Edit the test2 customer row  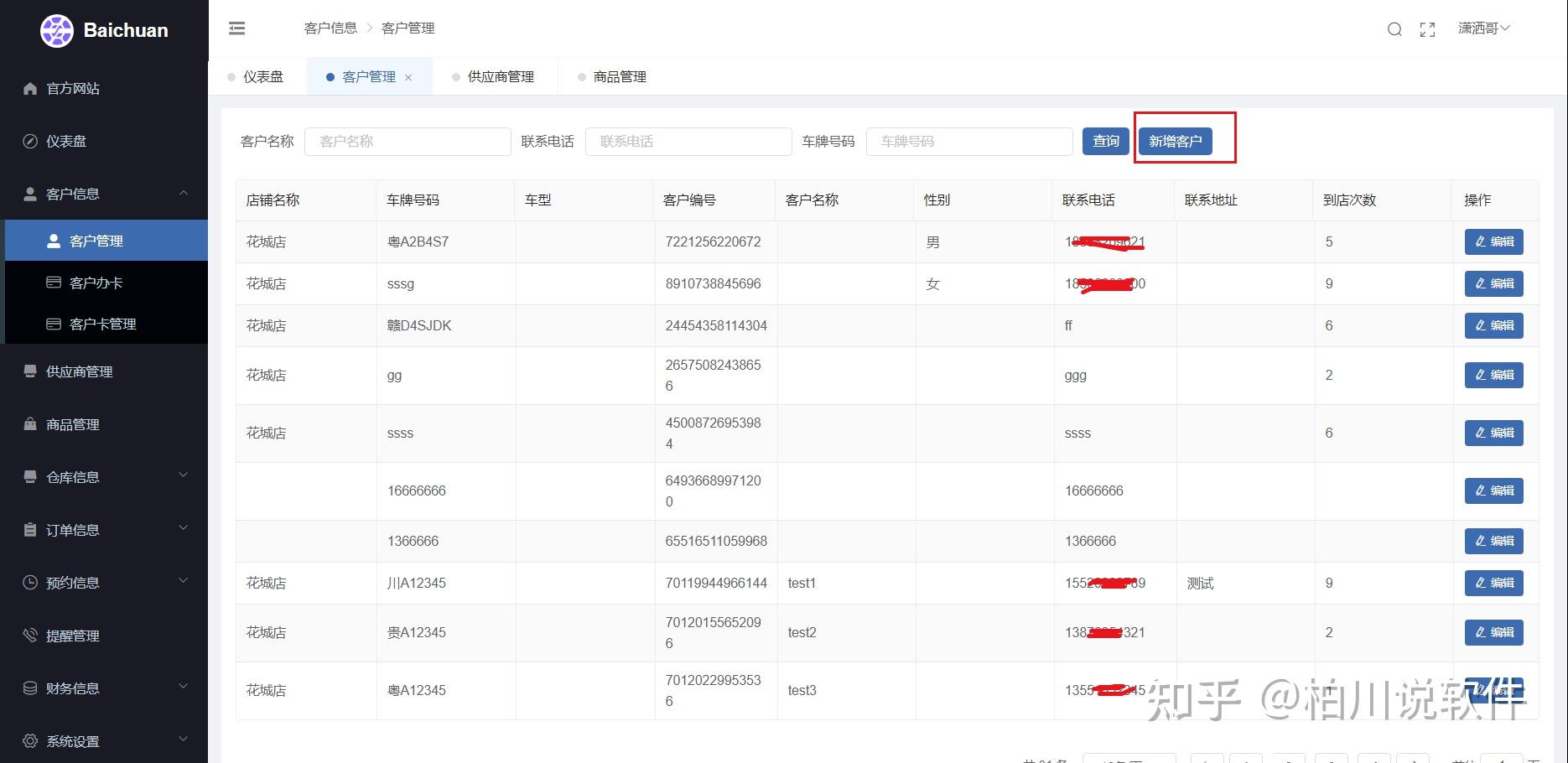(x=1493, y=632)
